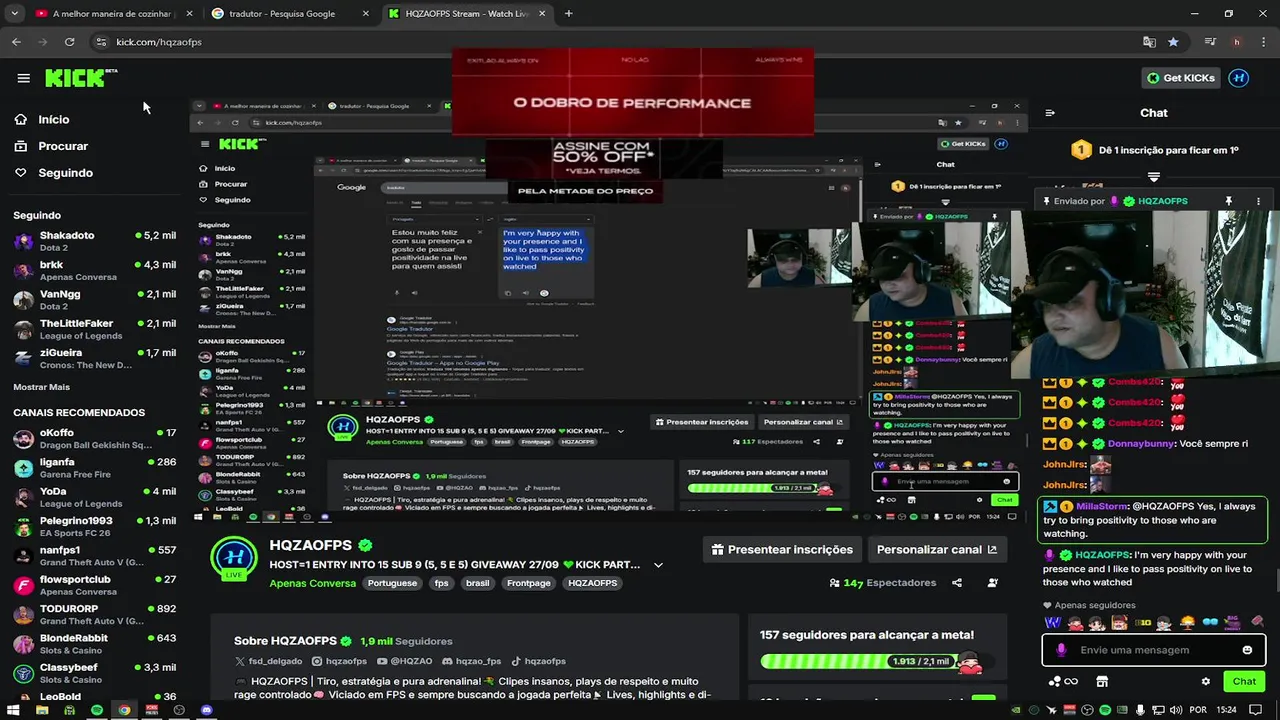Click the Apenas Conversa category link
Viewport: 1280px width, 720px height.
coord(313,583)
